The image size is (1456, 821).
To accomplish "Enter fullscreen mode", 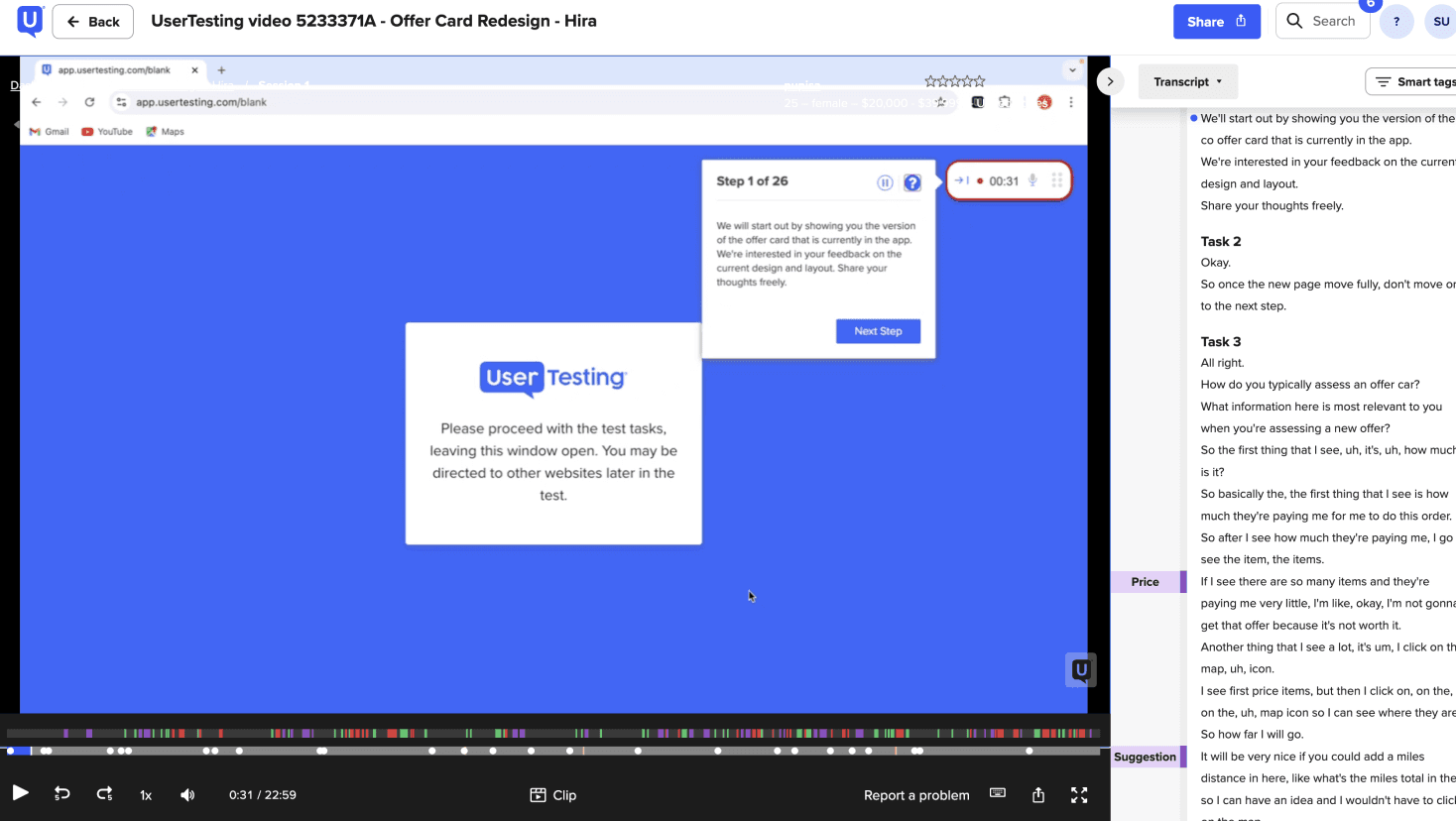I will point(1079,794).
